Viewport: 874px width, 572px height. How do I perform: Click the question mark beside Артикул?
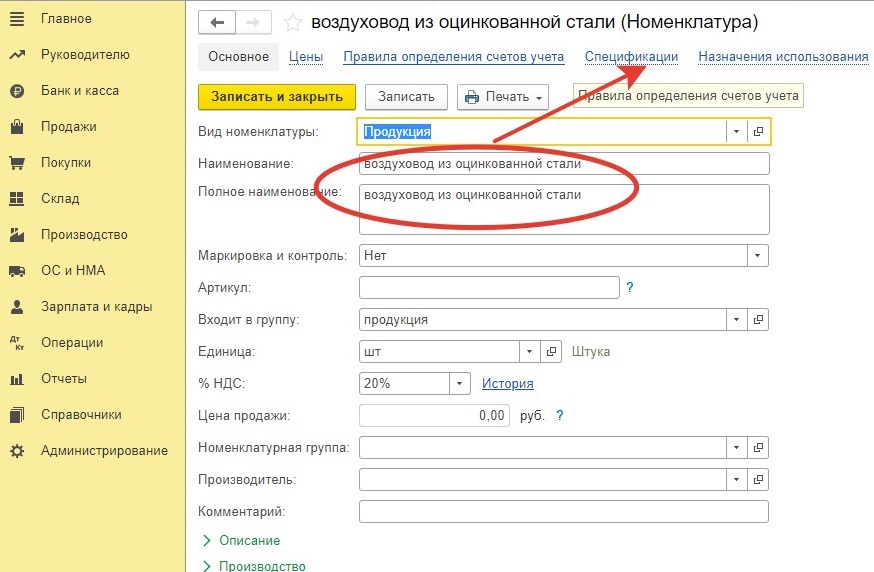tap(630, 288)
